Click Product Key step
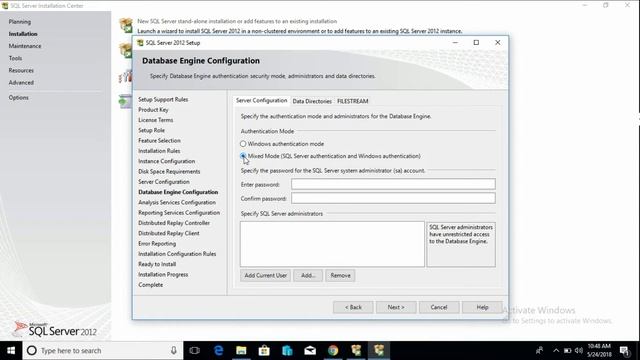 (x=153, y=110)
